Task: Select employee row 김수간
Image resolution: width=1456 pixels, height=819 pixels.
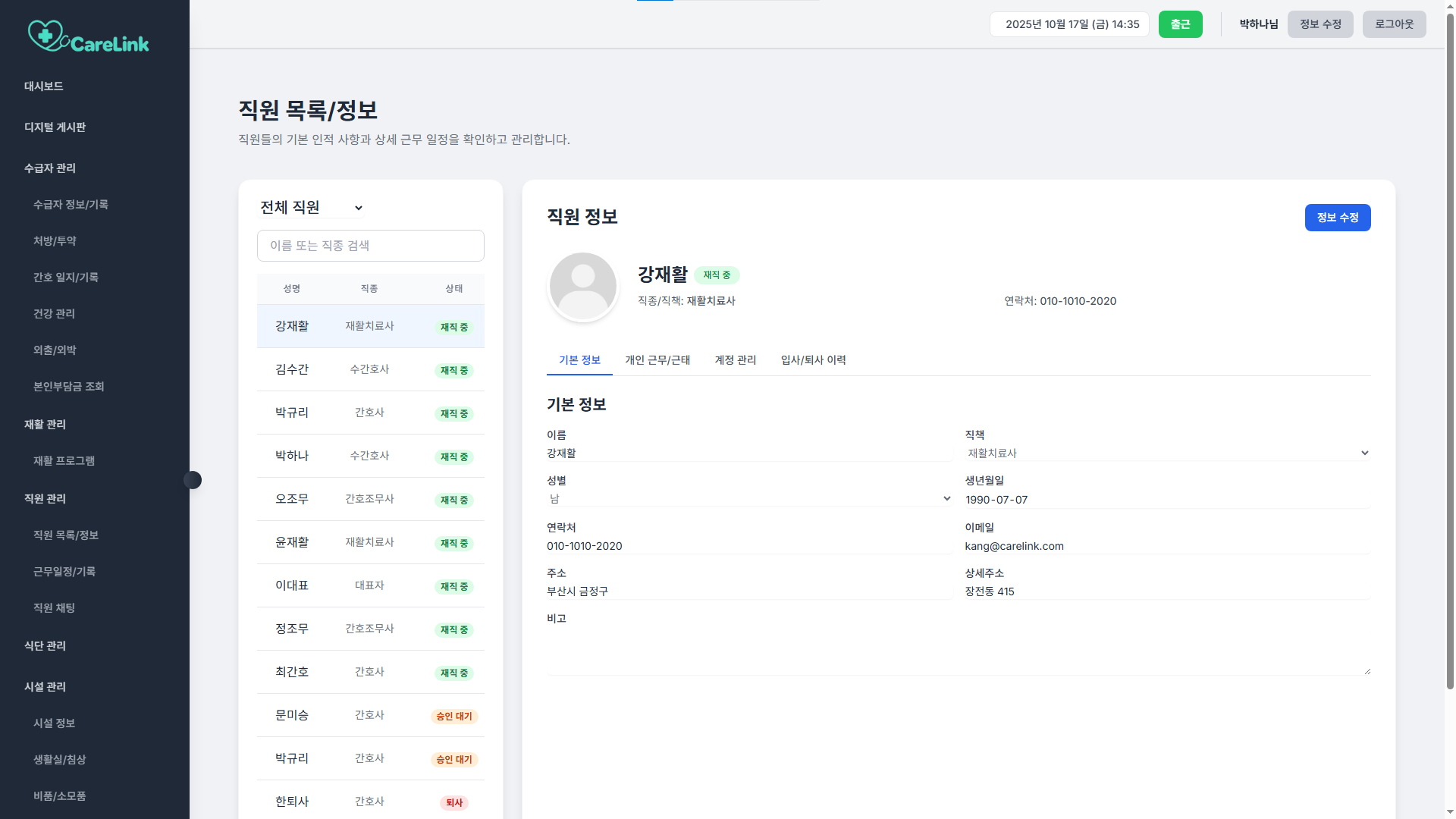Action: (370, 369)
